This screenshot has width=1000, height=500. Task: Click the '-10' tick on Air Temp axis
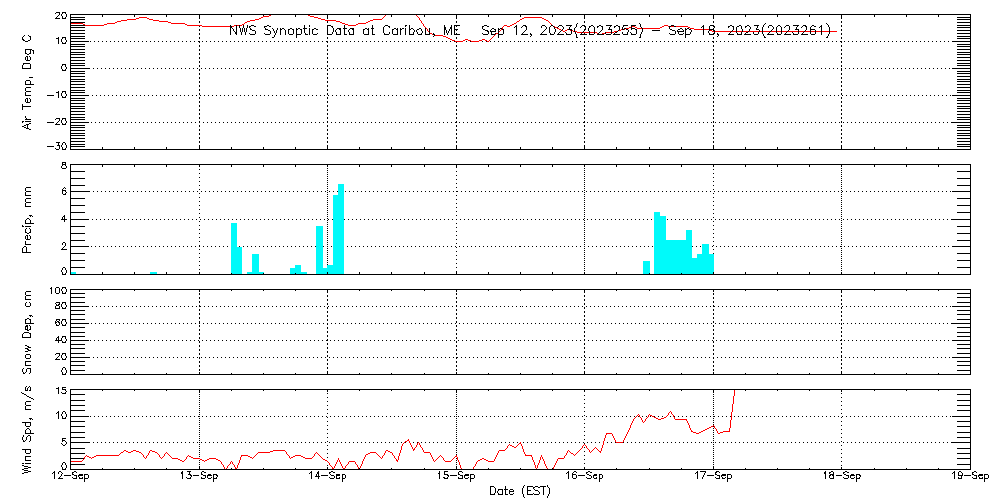(55, 95)
